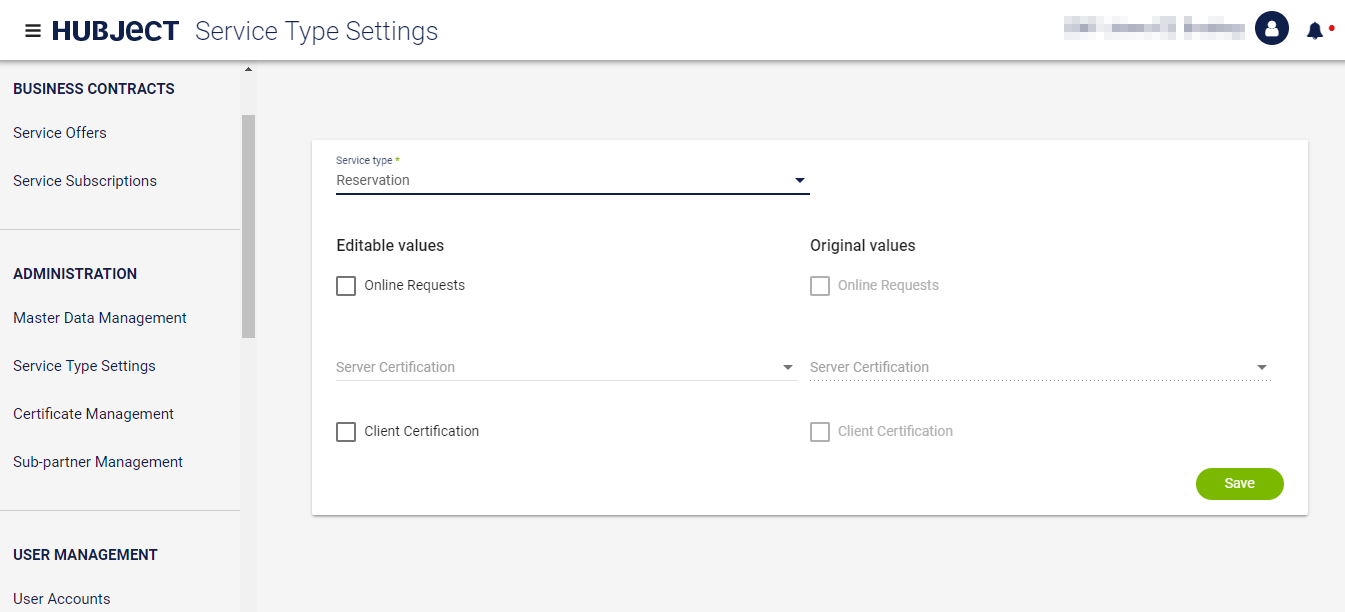1345x612 pixels.
Task: Click the sidebar scroll-up arrow
Action: click(x=248, y=70)
